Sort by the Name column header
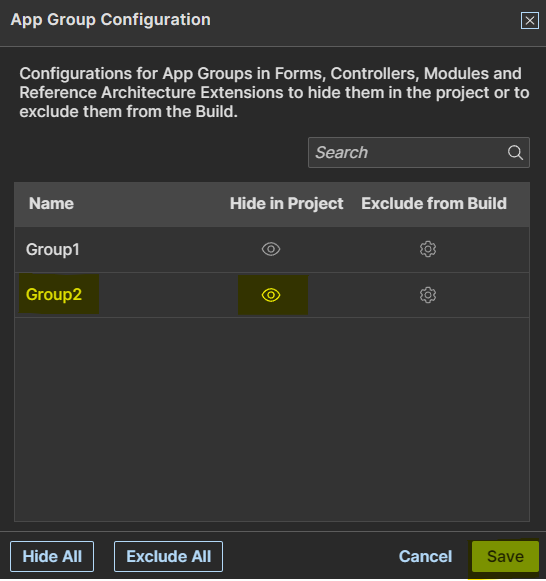This screenshot has width=546, height=581. (51, 203)
